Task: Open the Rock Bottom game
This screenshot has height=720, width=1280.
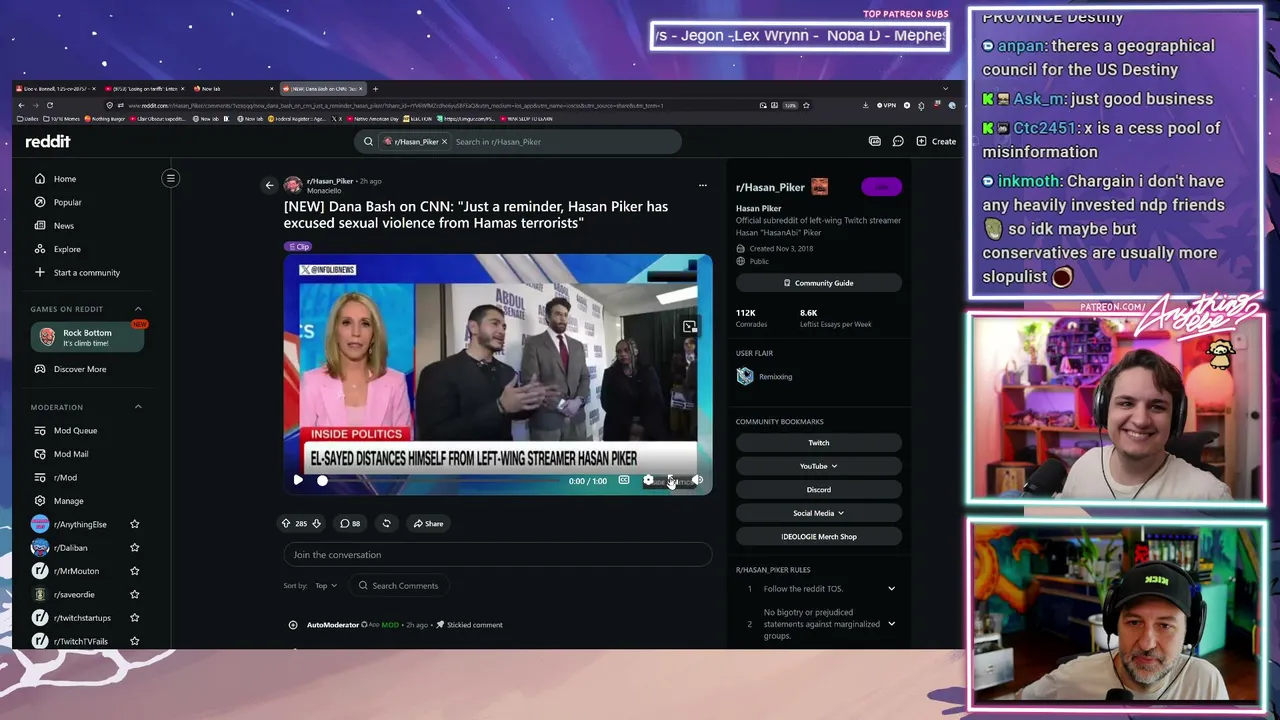Action: [x=88, y=337]
